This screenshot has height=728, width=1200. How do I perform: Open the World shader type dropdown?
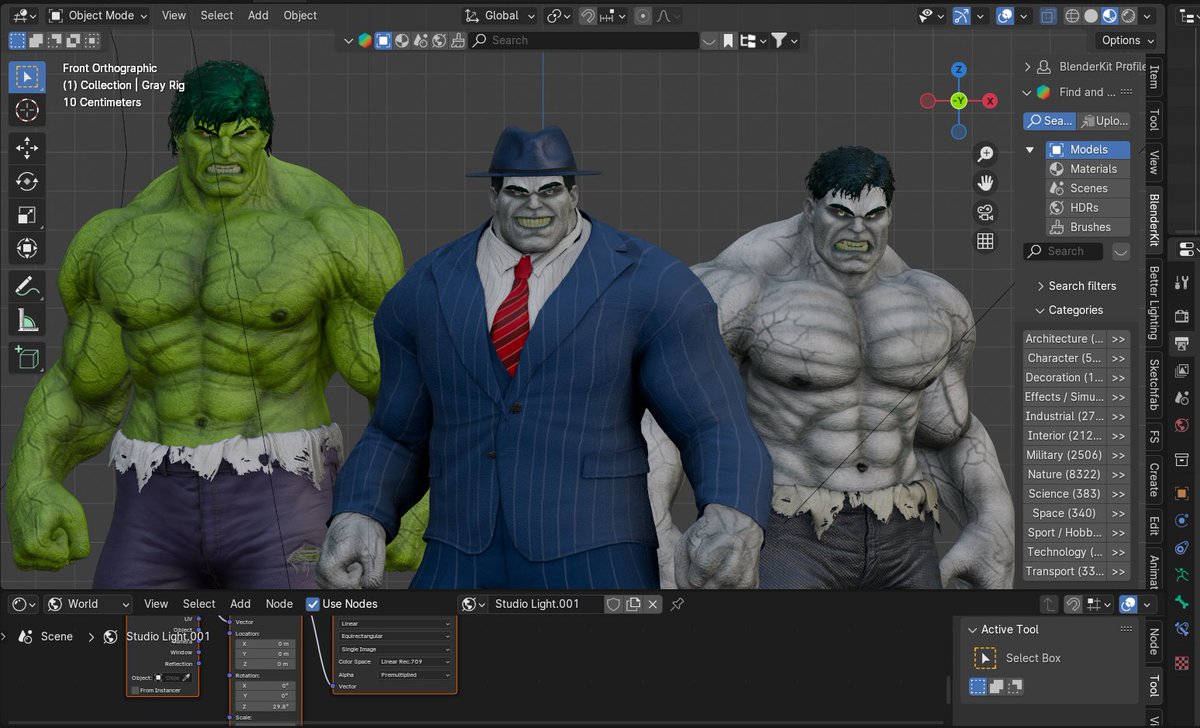(87, 604)
